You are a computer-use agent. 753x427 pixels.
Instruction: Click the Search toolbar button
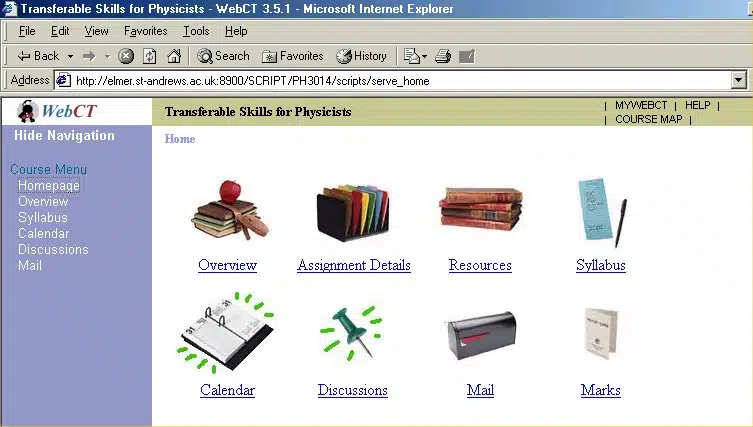223,56
